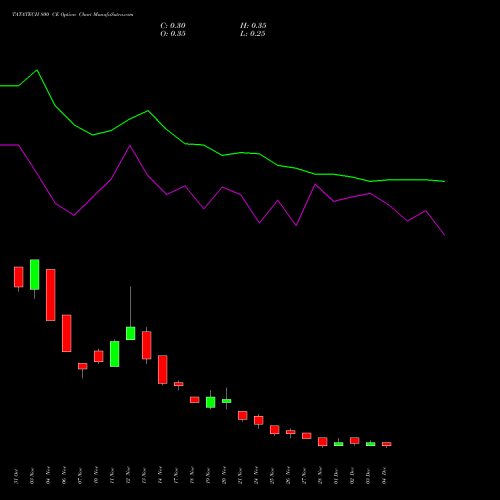This screenshot has width=500, height=500.
Task: Click the high value H: 0.35
Action: [x=253, y=26]
